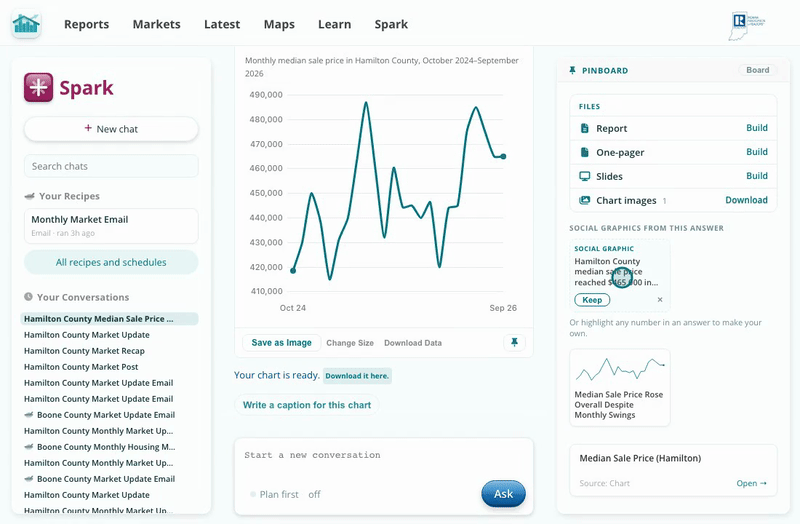Open the Median Sale Price (Hamilton) card

click(x=673, y=470)
